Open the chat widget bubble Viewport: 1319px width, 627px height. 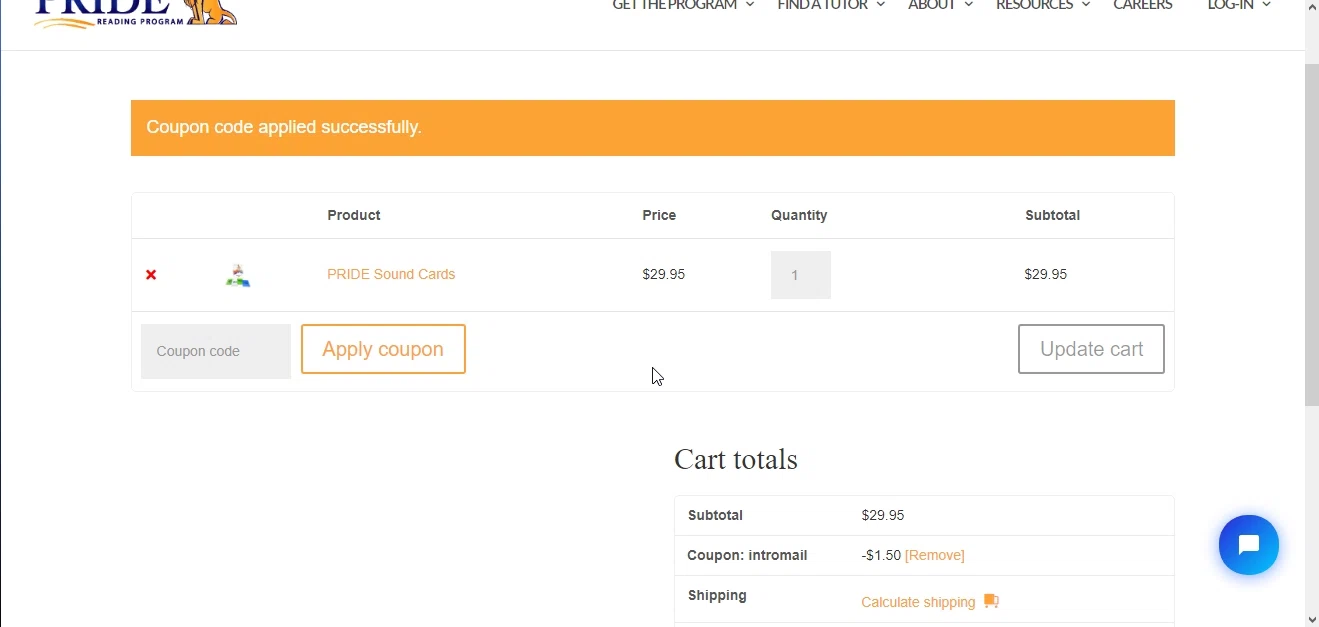(1249, 545)
